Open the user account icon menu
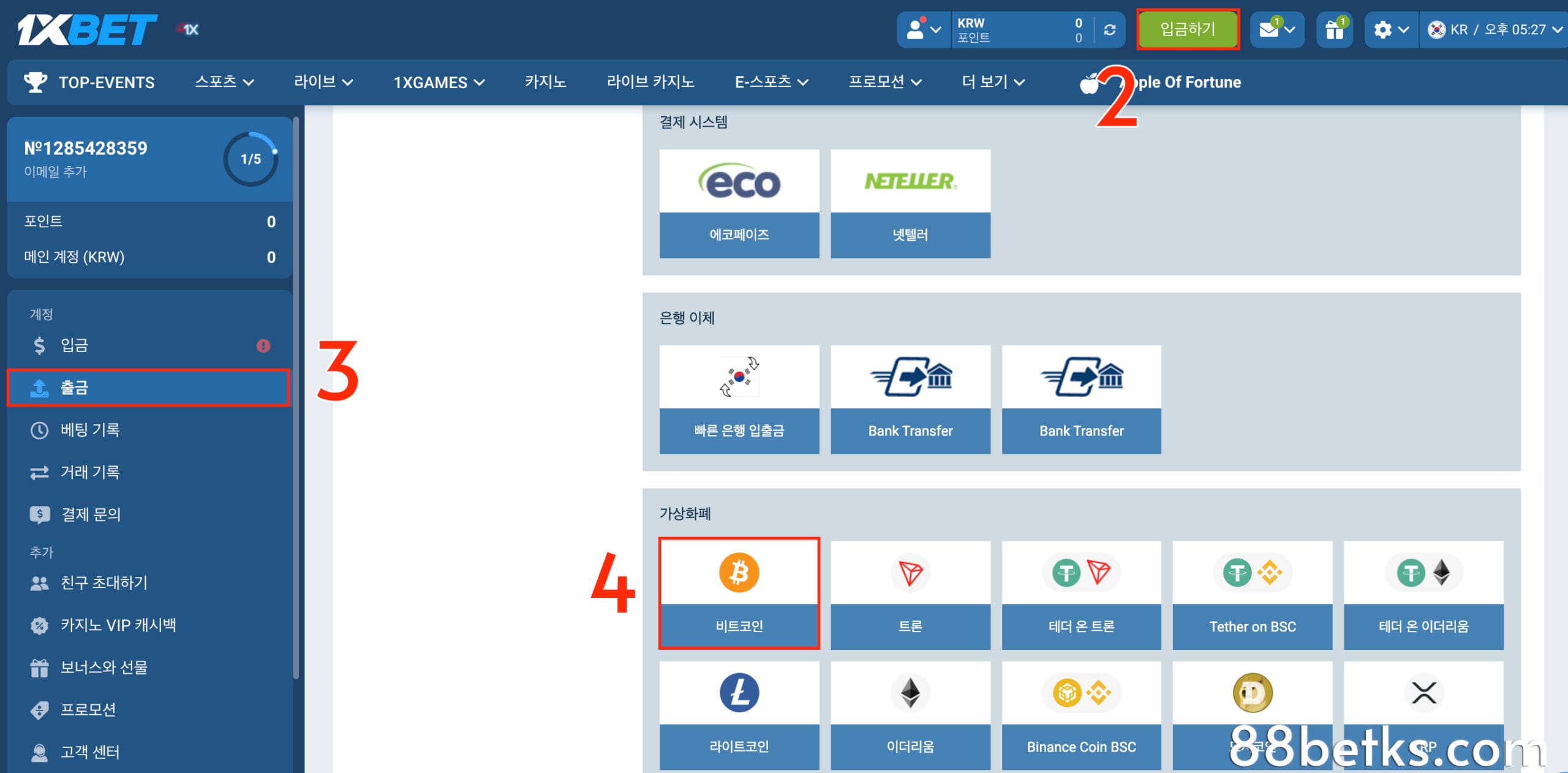The width and height of the screenshot is (1568, 773). point(924,29)
